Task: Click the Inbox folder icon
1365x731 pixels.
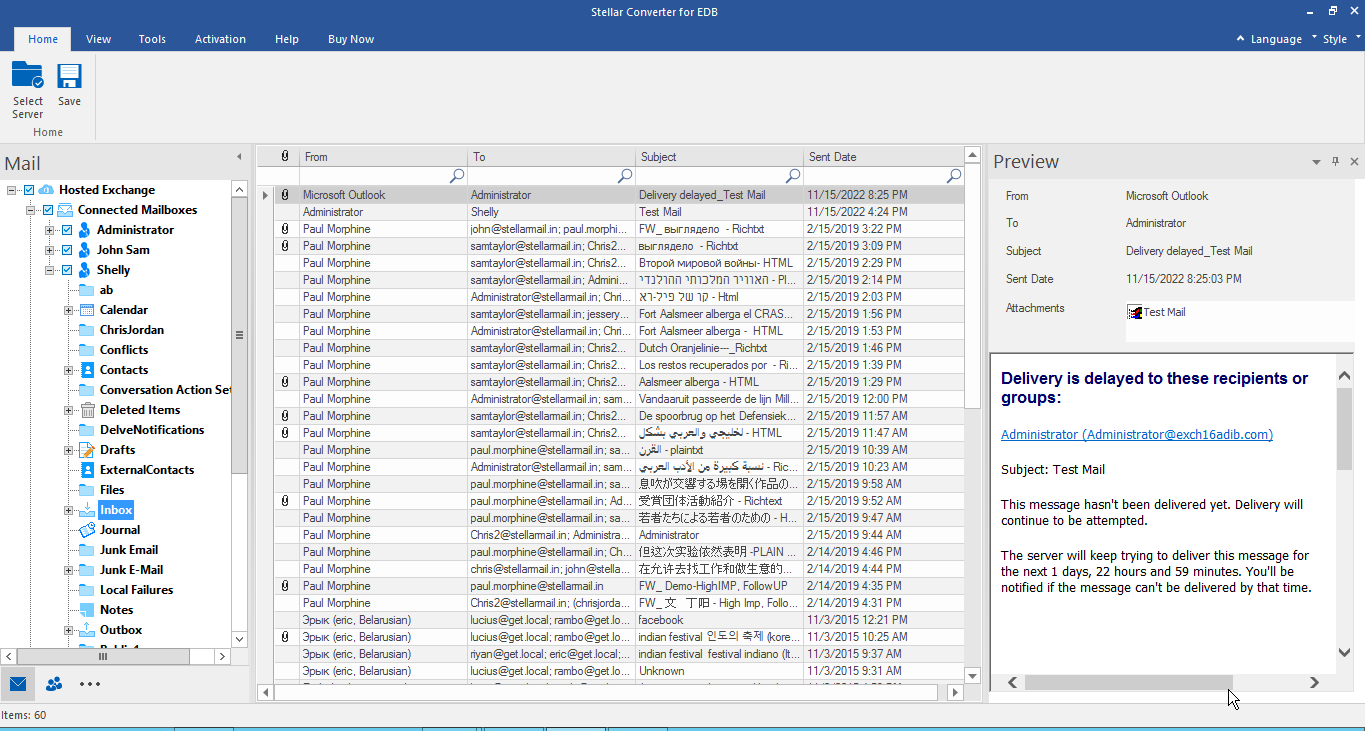Action: tap(87, 510)
